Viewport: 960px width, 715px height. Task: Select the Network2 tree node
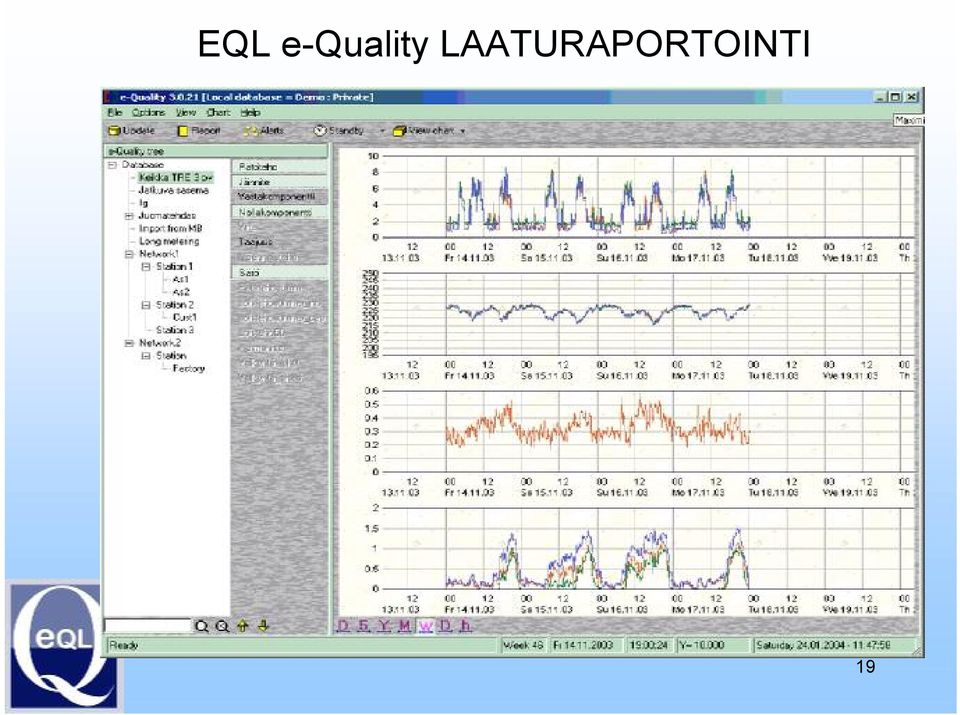160,343
